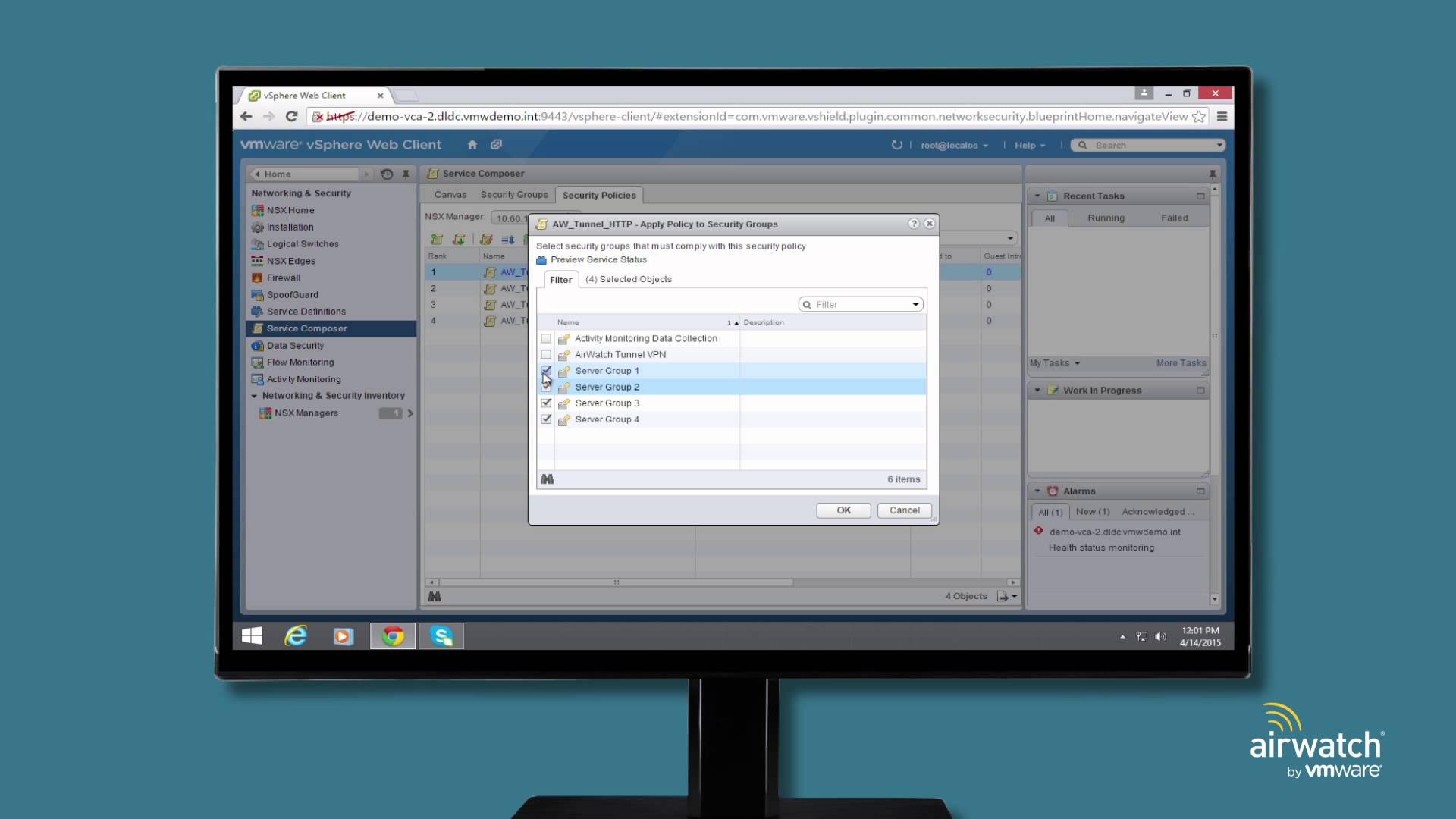The width and height of the screenshot is (1456, 819).
Task: Open SpoofGuard
Action: pyautogui.click(x=292, y=295)
